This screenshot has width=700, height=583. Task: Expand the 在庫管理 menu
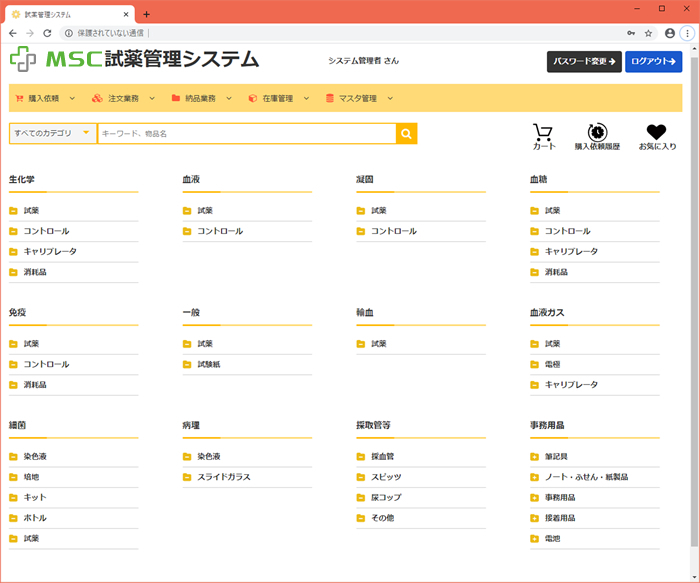[x=278, y=98]
